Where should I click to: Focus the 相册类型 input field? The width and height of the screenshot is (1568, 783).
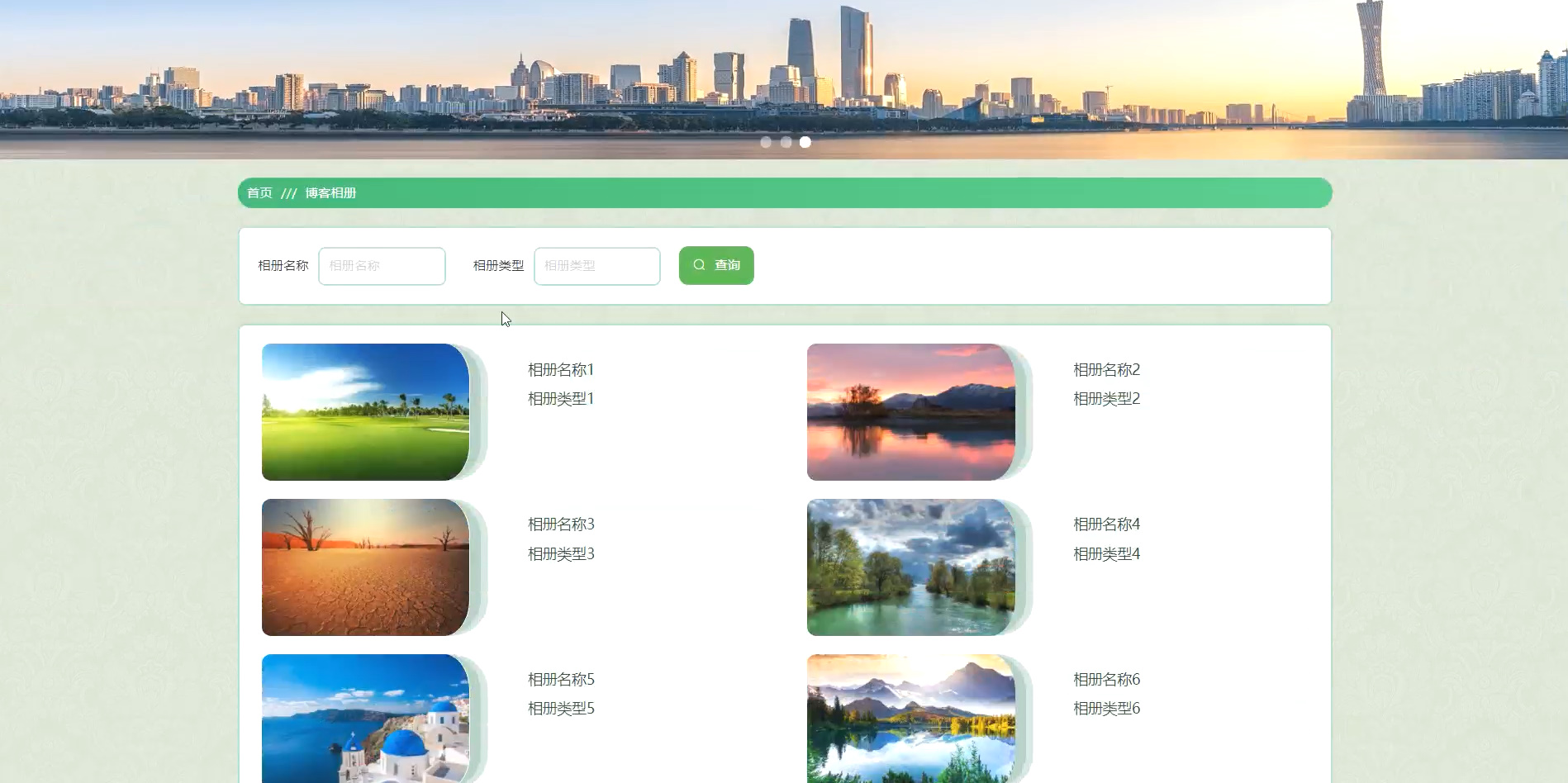(597, 266)
